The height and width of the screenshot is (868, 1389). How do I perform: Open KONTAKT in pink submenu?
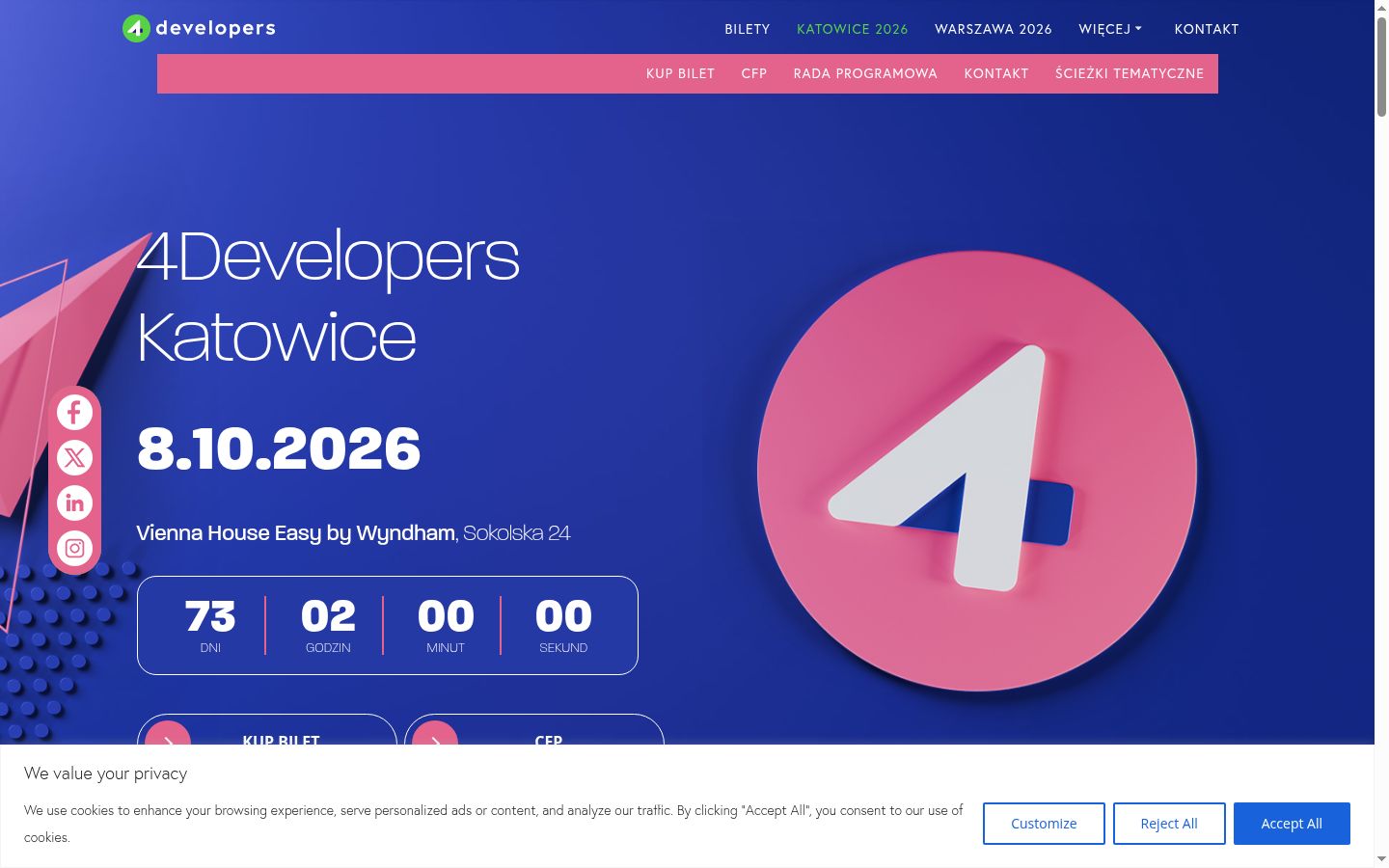(x=996, y=73)
